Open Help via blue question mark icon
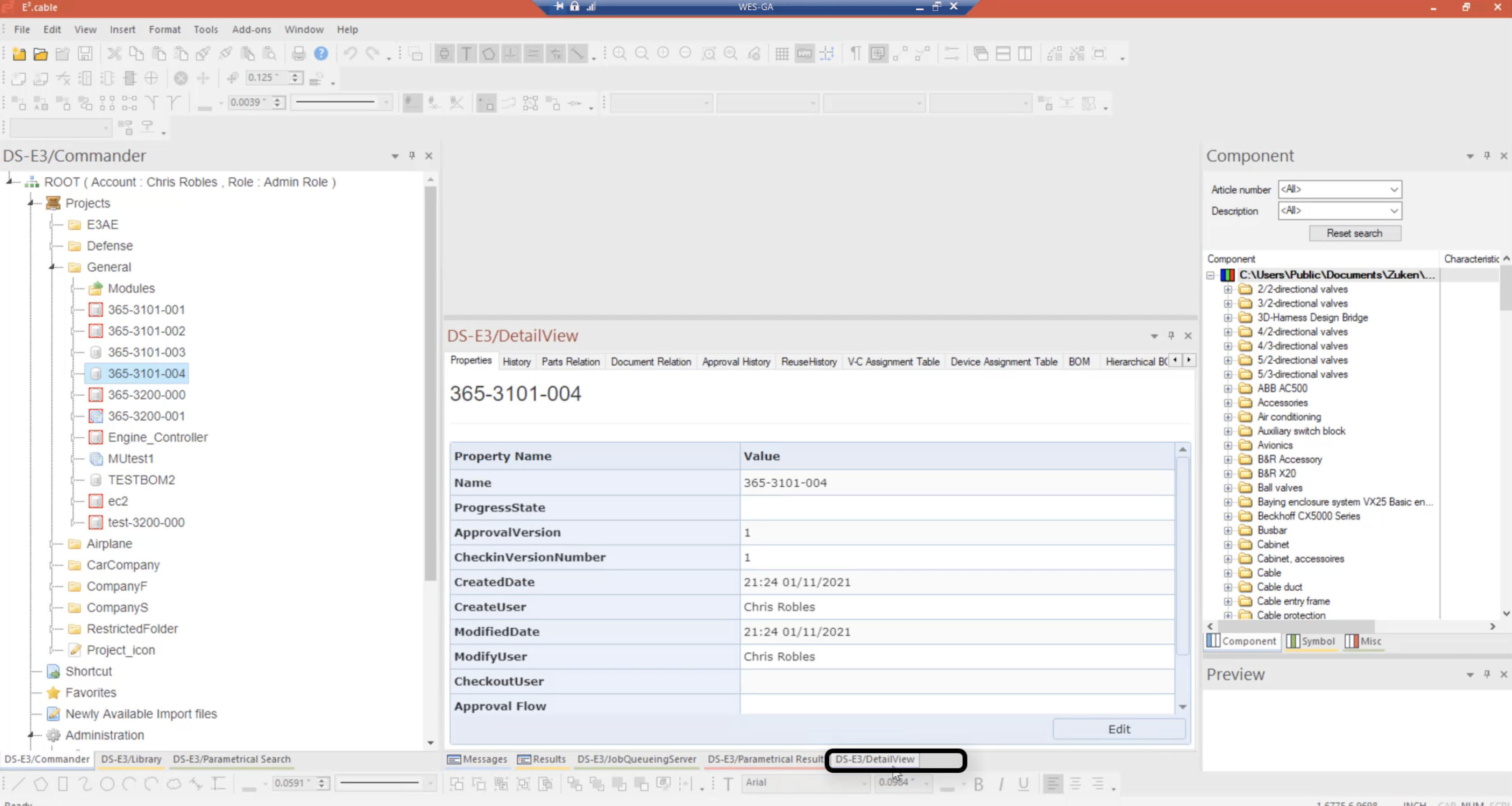Image resolution: width=1512 pixels, height=806 pixels. point(321,54)
